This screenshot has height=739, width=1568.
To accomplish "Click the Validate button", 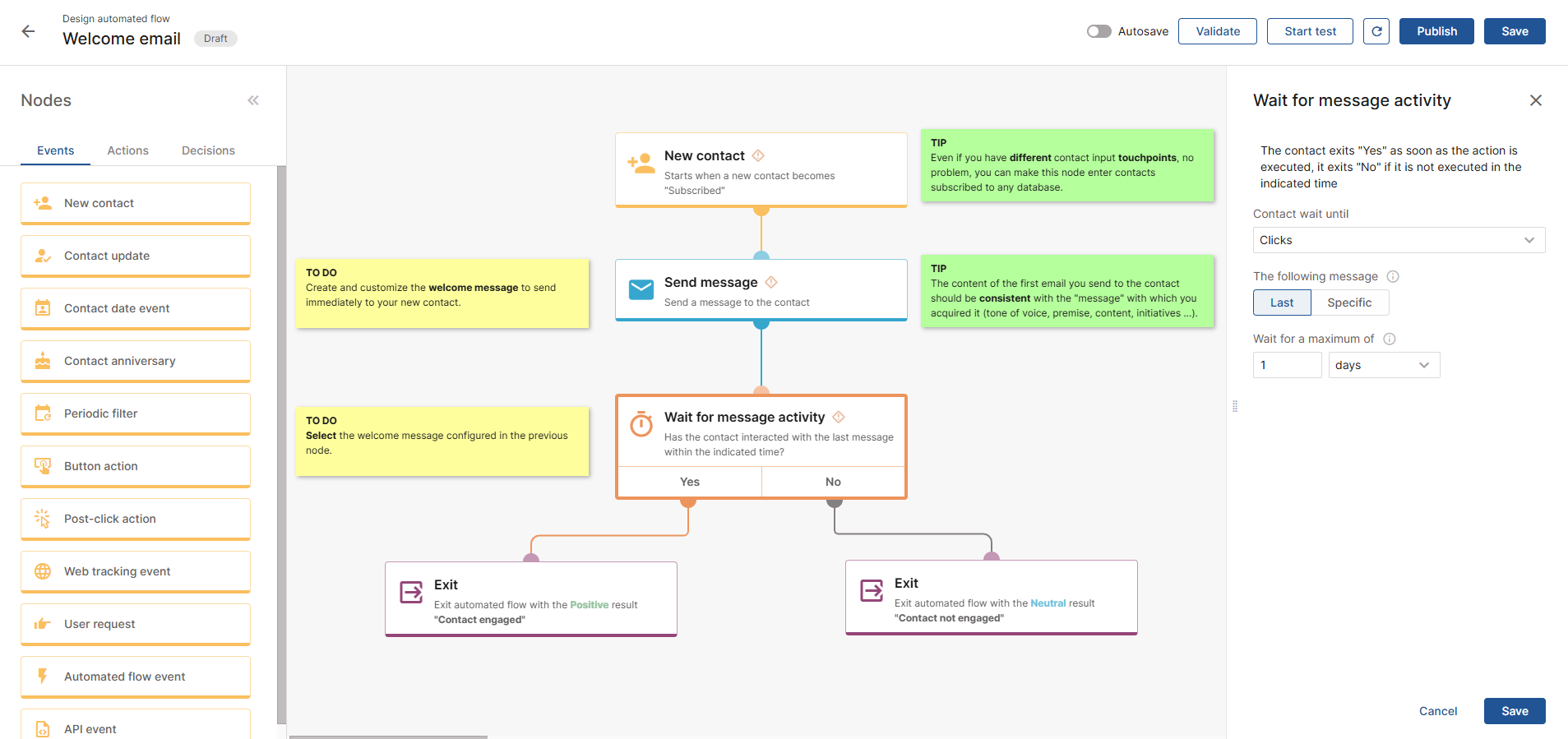I will [1217, 31].
